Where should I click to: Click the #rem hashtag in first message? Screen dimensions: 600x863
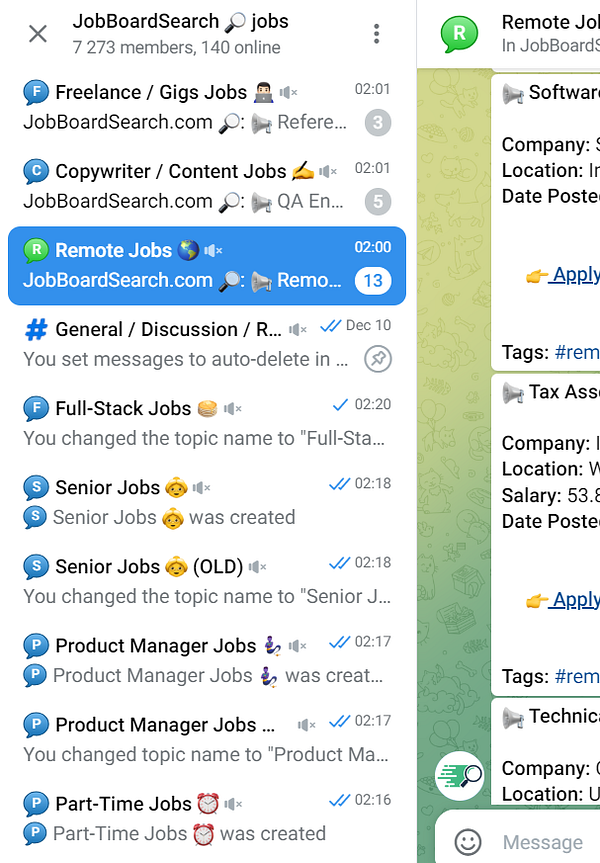[x=577, y=352]
